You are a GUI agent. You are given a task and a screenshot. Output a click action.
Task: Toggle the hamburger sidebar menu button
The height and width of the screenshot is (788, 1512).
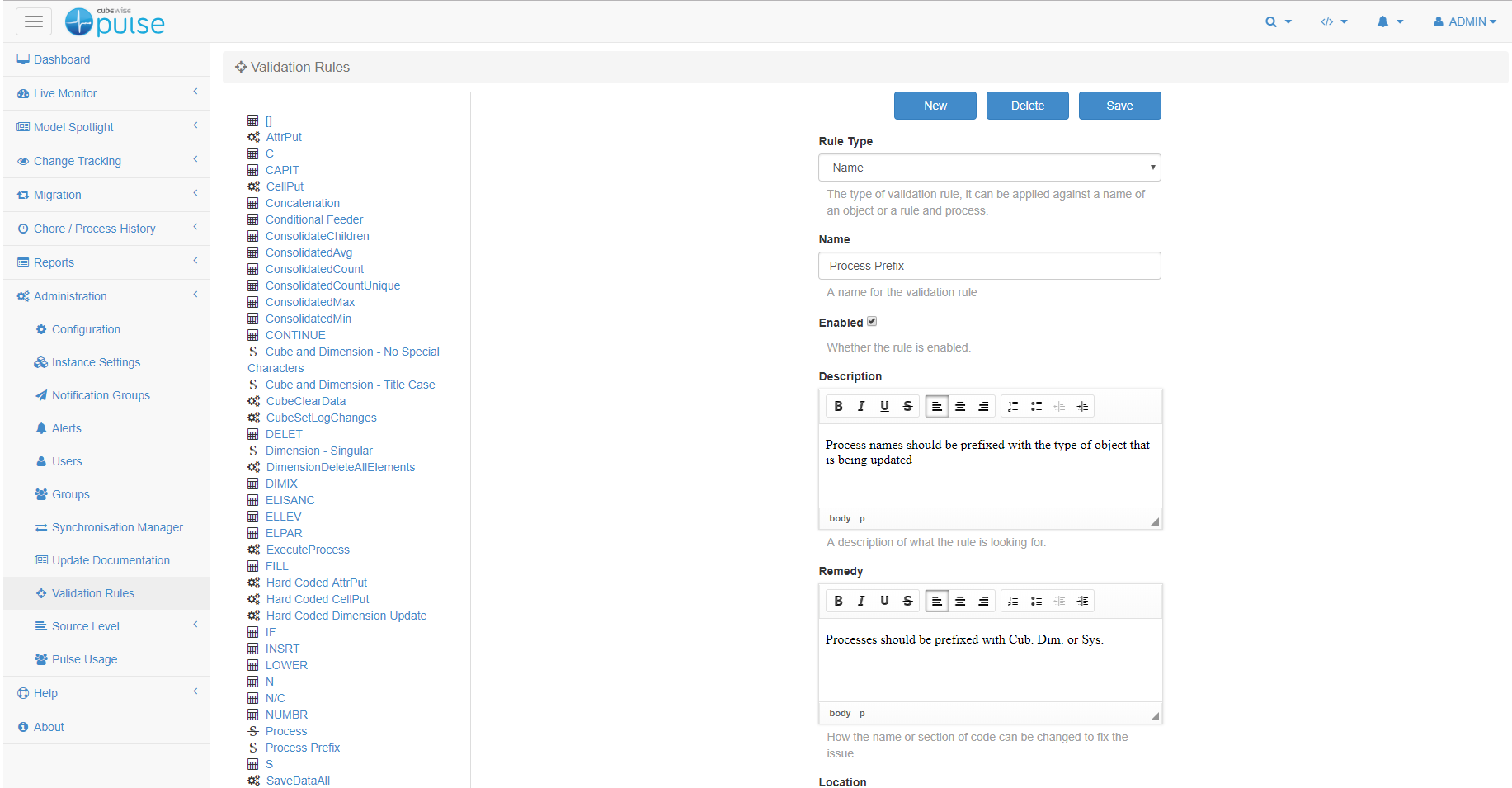tap(34, 21)
